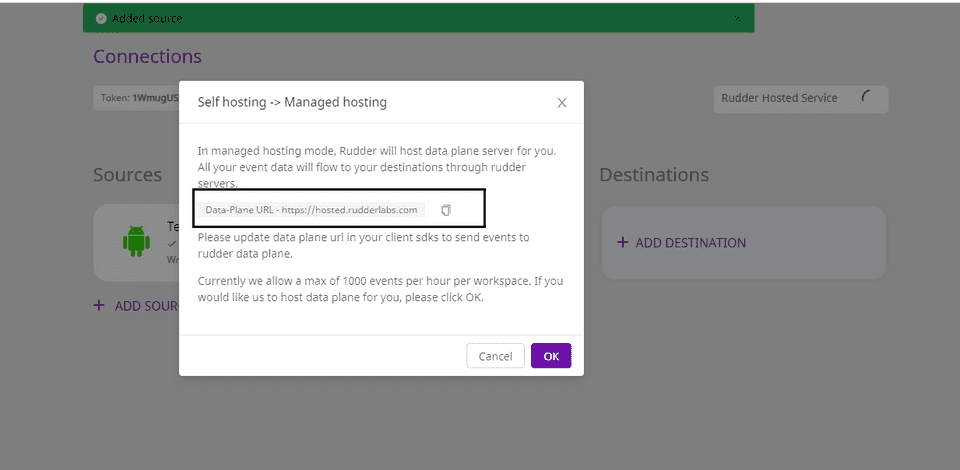Click the Added source banner message text

147,18
